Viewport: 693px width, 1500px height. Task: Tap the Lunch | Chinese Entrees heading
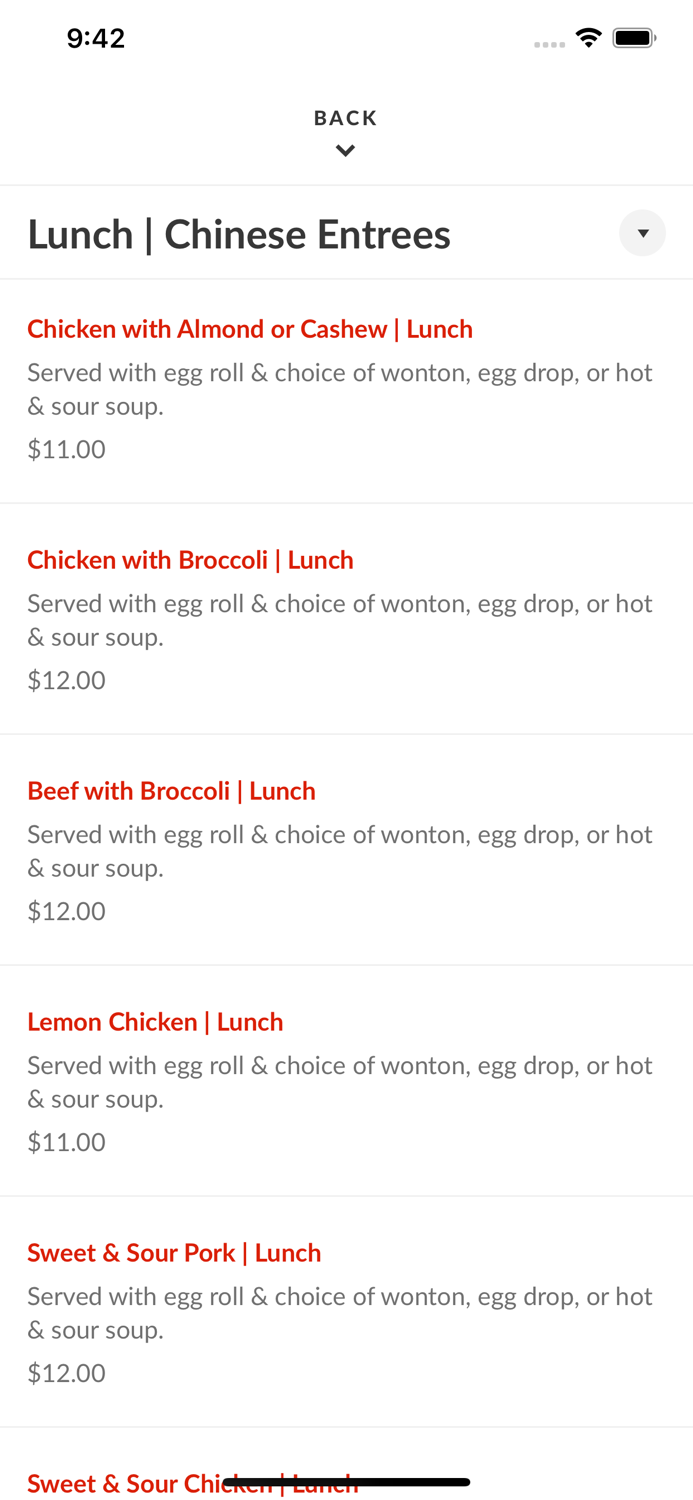pyautogui.click(x=239, y=235)
